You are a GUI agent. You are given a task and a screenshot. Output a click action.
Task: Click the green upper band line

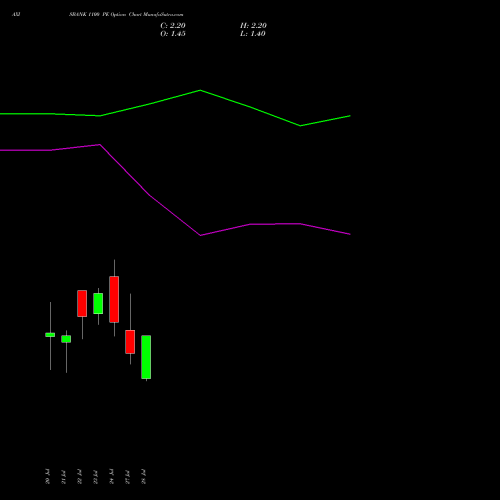coord(200,91)
